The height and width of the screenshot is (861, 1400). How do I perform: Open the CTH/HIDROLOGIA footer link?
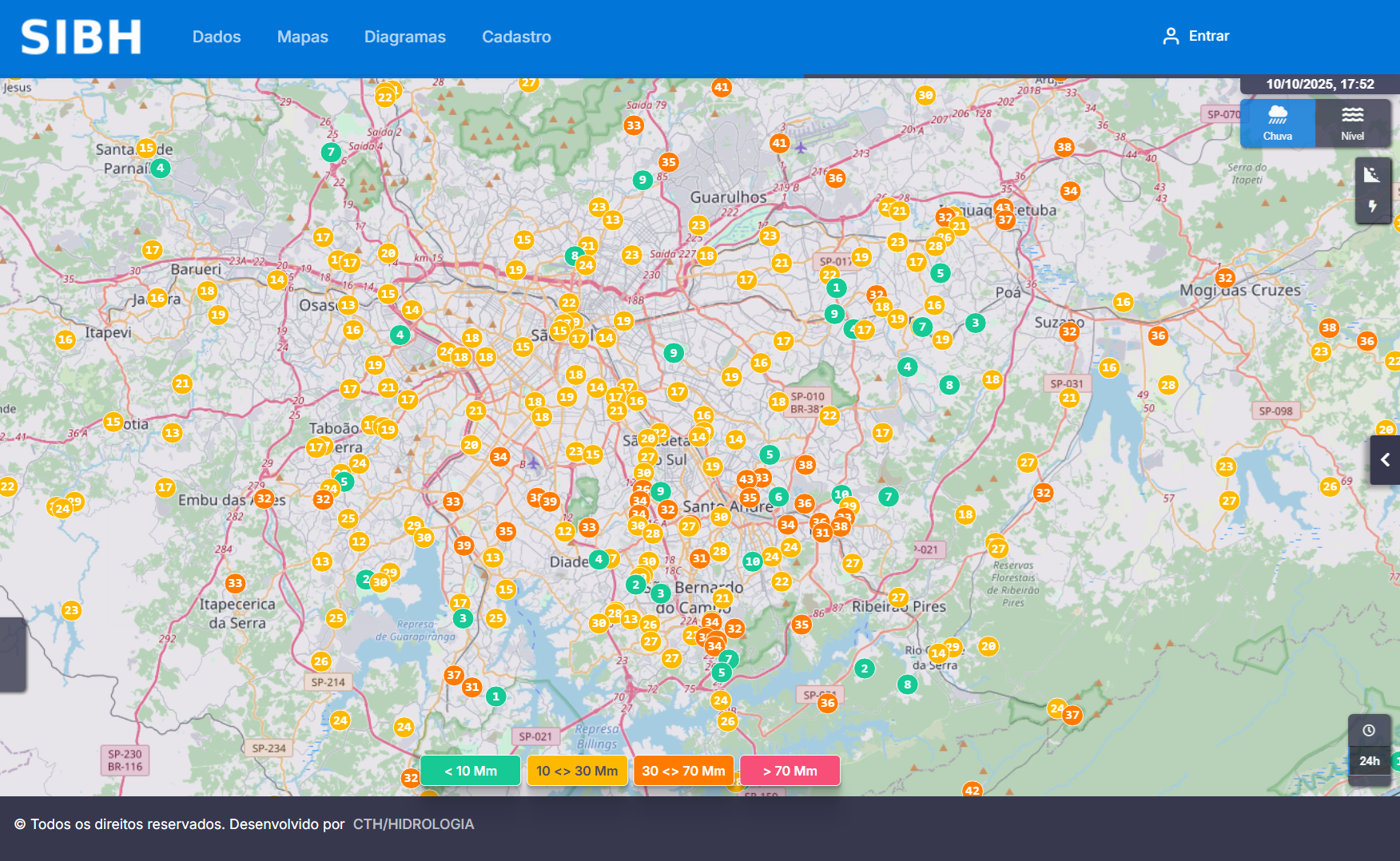tap(413, 824)
